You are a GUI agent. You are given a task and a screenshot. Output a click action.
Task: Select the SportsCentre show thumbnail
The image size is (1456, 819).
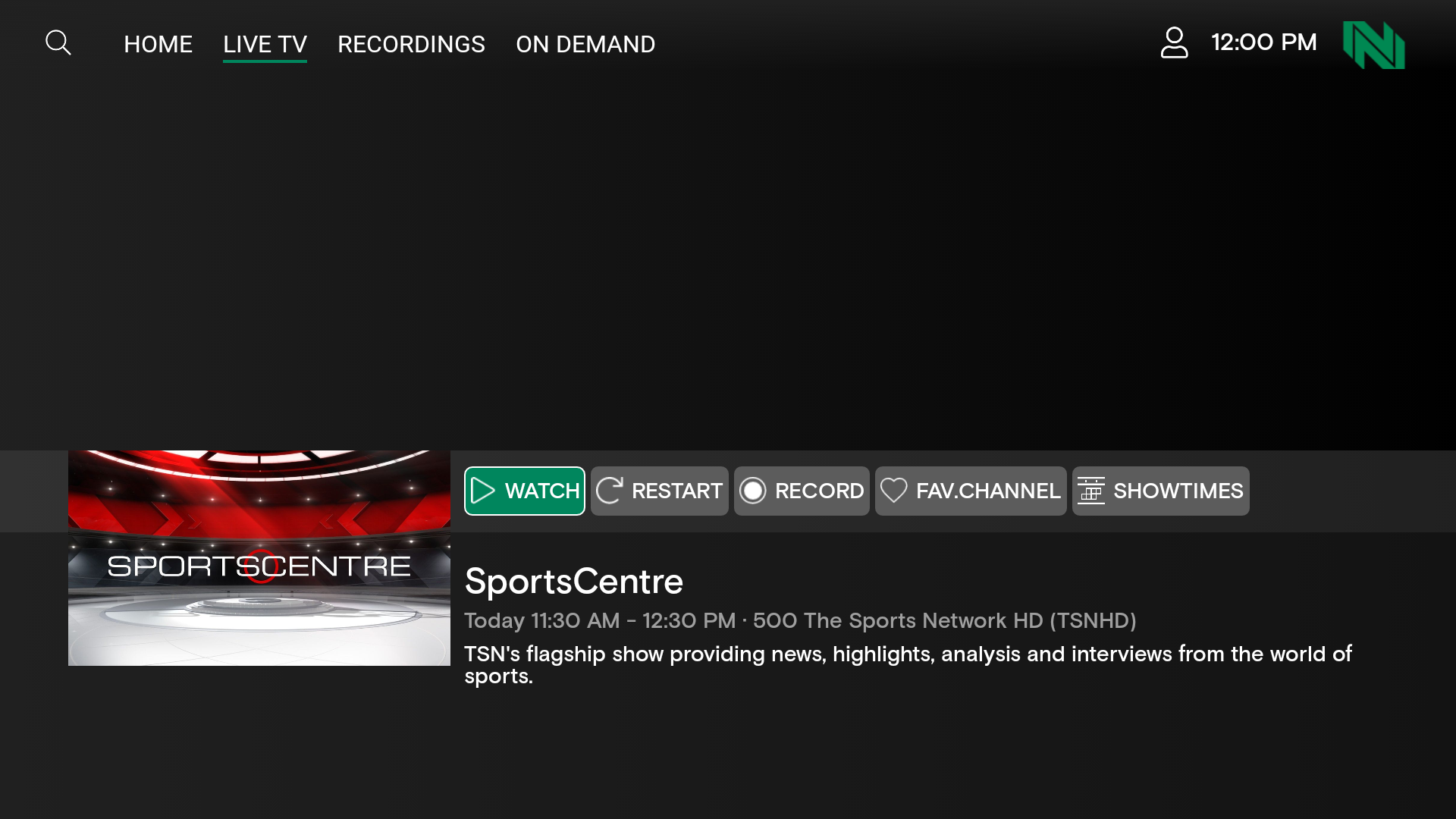(x=259, y=557)
